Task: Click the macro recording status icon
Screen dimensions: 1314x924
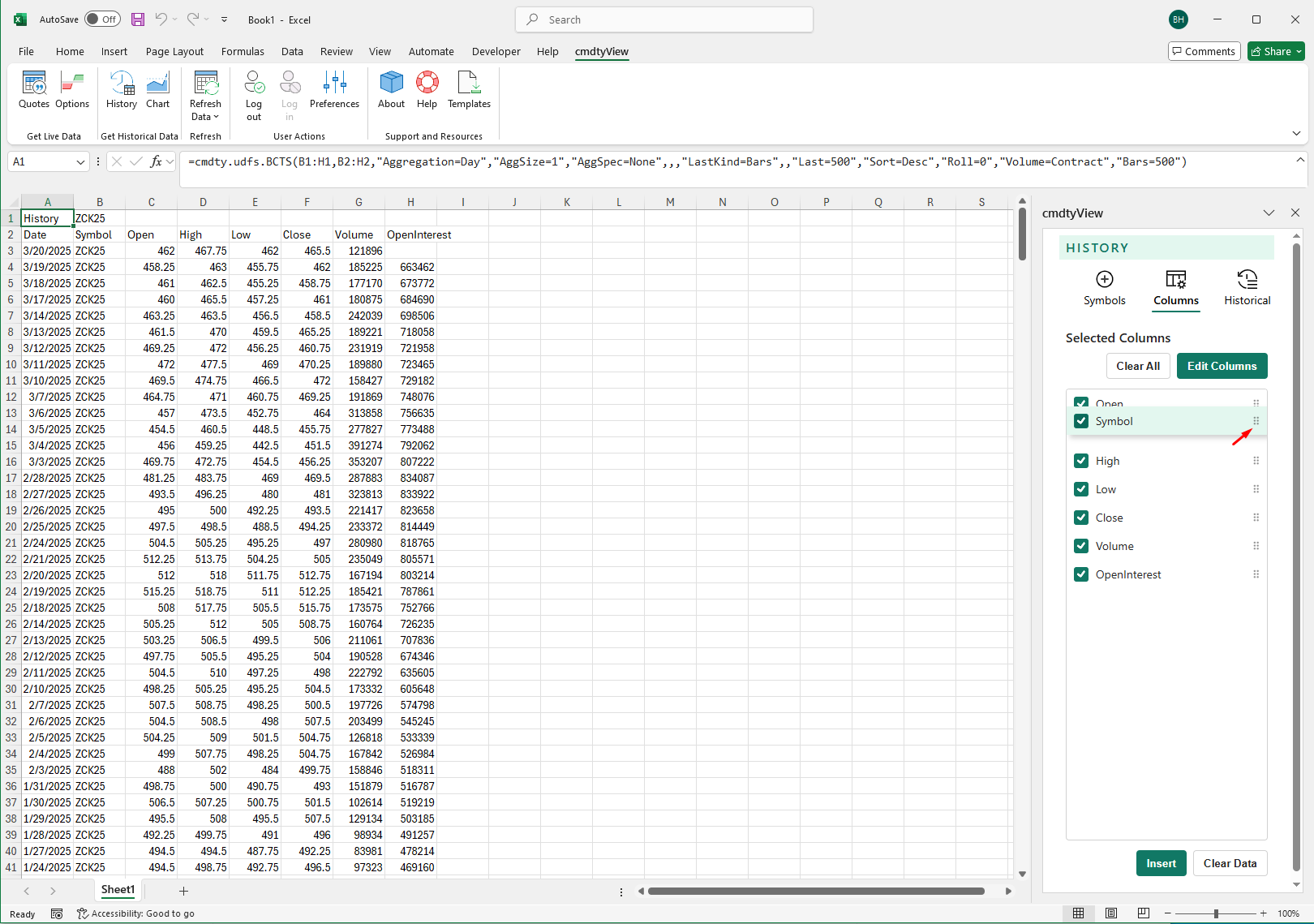Action: [x=57, y=913]
